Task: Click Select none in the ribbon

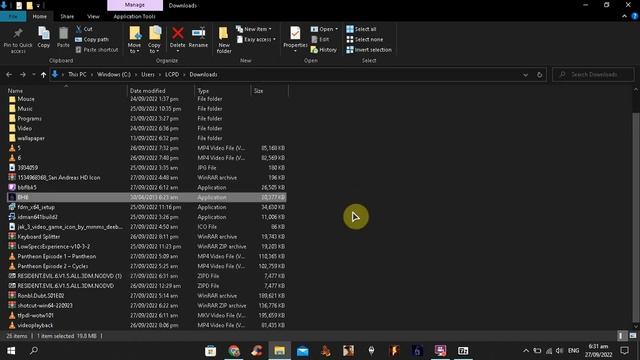Action: click(x=365, y=40)
